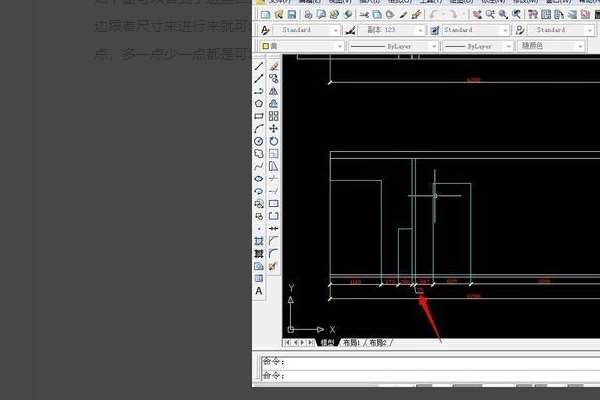Select the Circle tool
Viewport: 600px width, 400px height.
[x=259, y=141]
